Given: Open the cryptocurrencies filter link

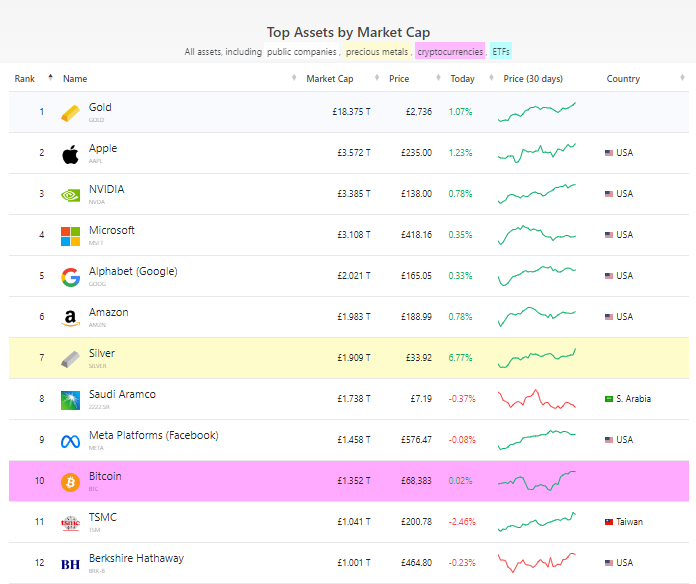Looking at the screenshot, I should coord(450,51).
